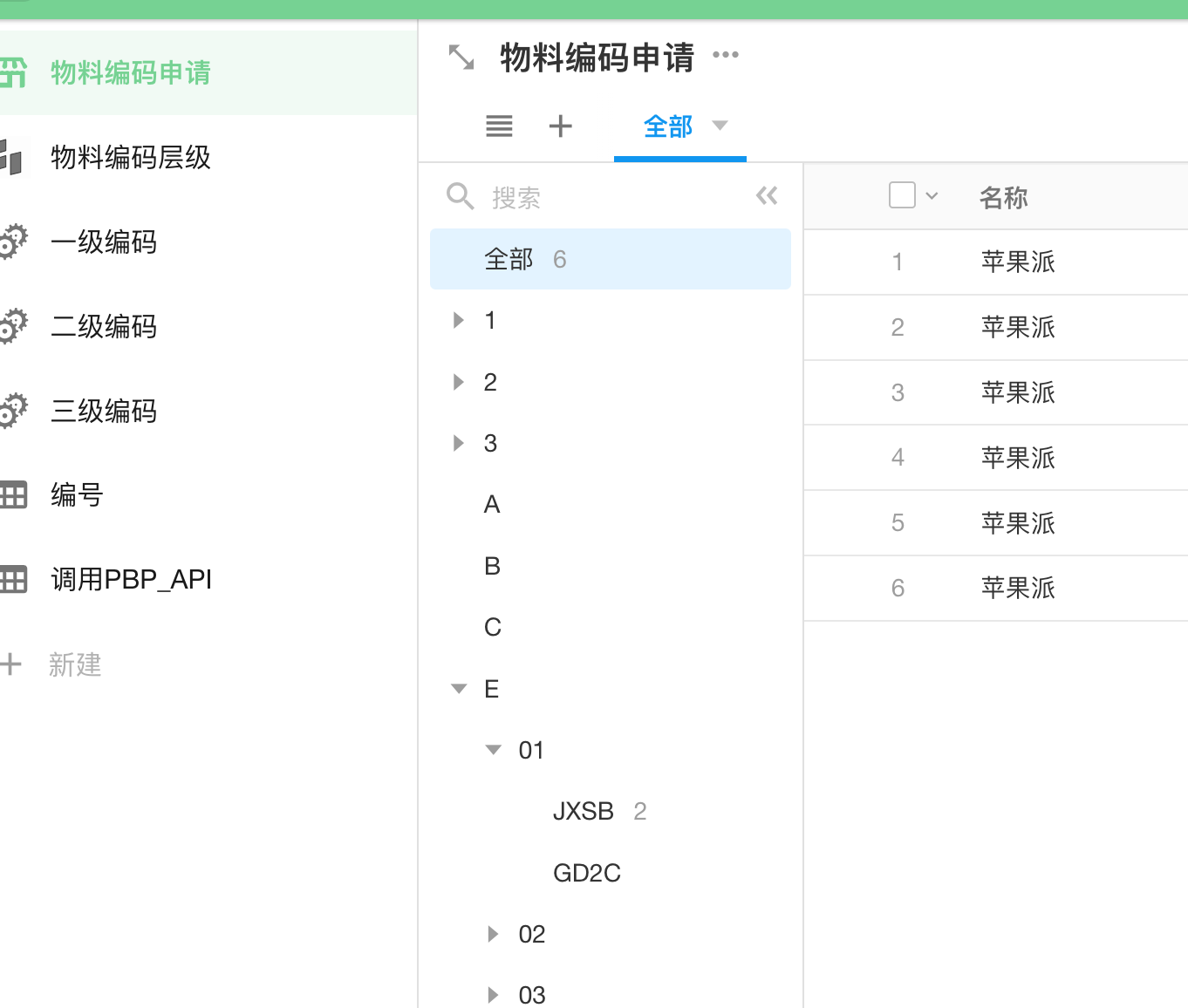The height and width of the screenshot is (1008, 1188).
Task: Click 苹果派 in row 4
Action: [x=1018, y=458]
